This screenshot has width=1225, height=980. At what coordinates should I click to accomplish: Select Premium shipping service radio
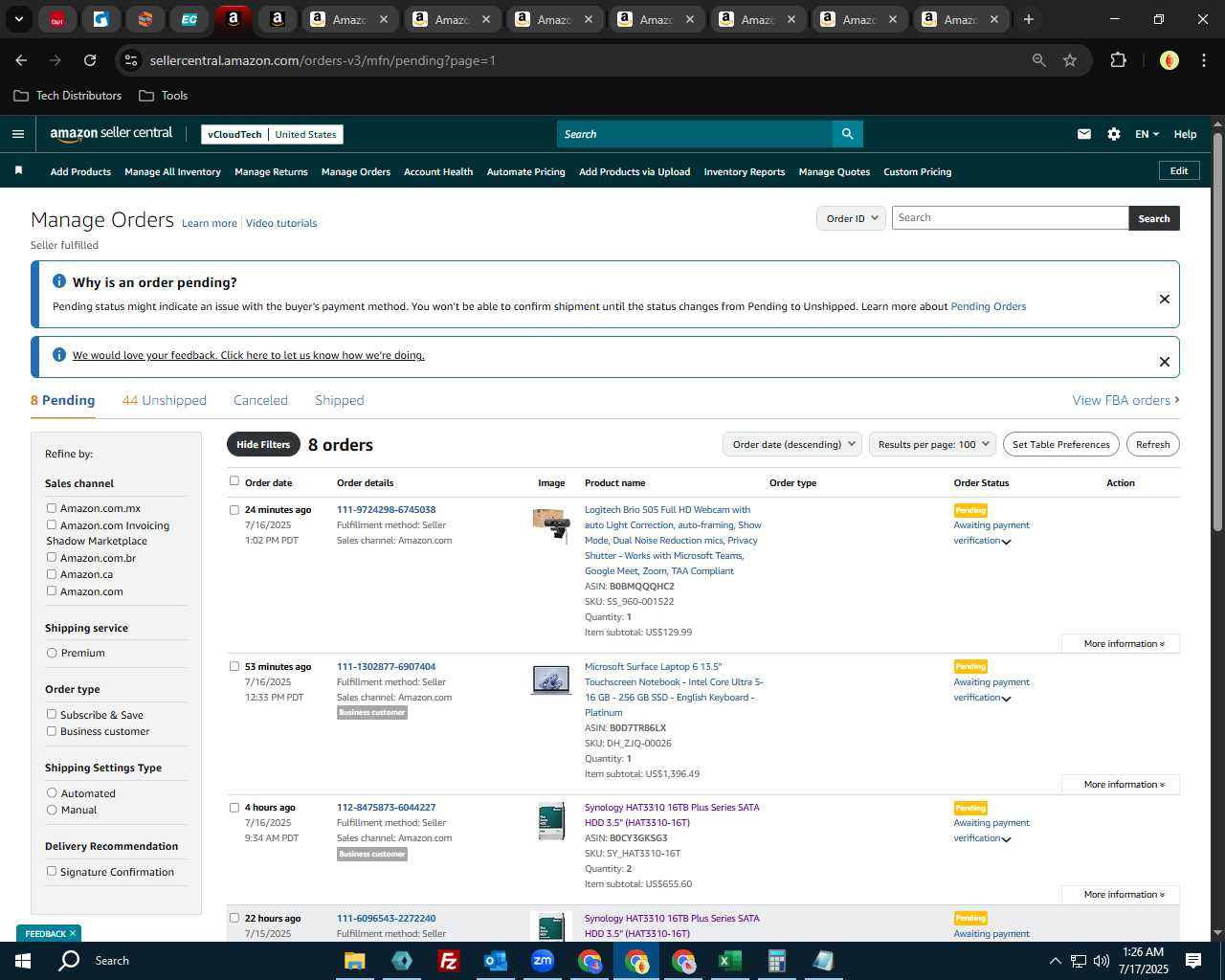[x=52, y=653]
